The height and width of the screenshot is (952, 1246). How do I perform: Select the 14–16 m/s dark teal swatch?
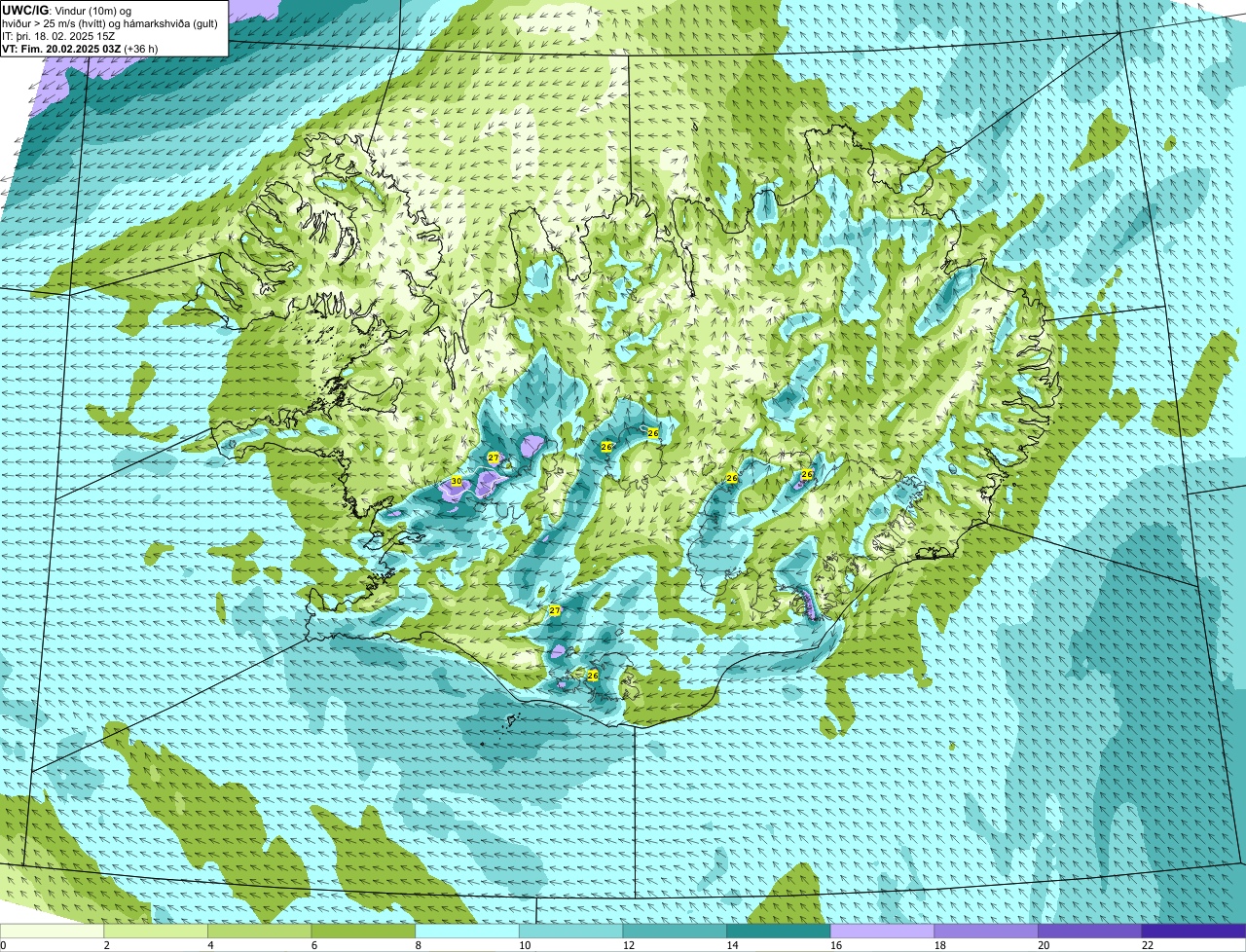779,931
